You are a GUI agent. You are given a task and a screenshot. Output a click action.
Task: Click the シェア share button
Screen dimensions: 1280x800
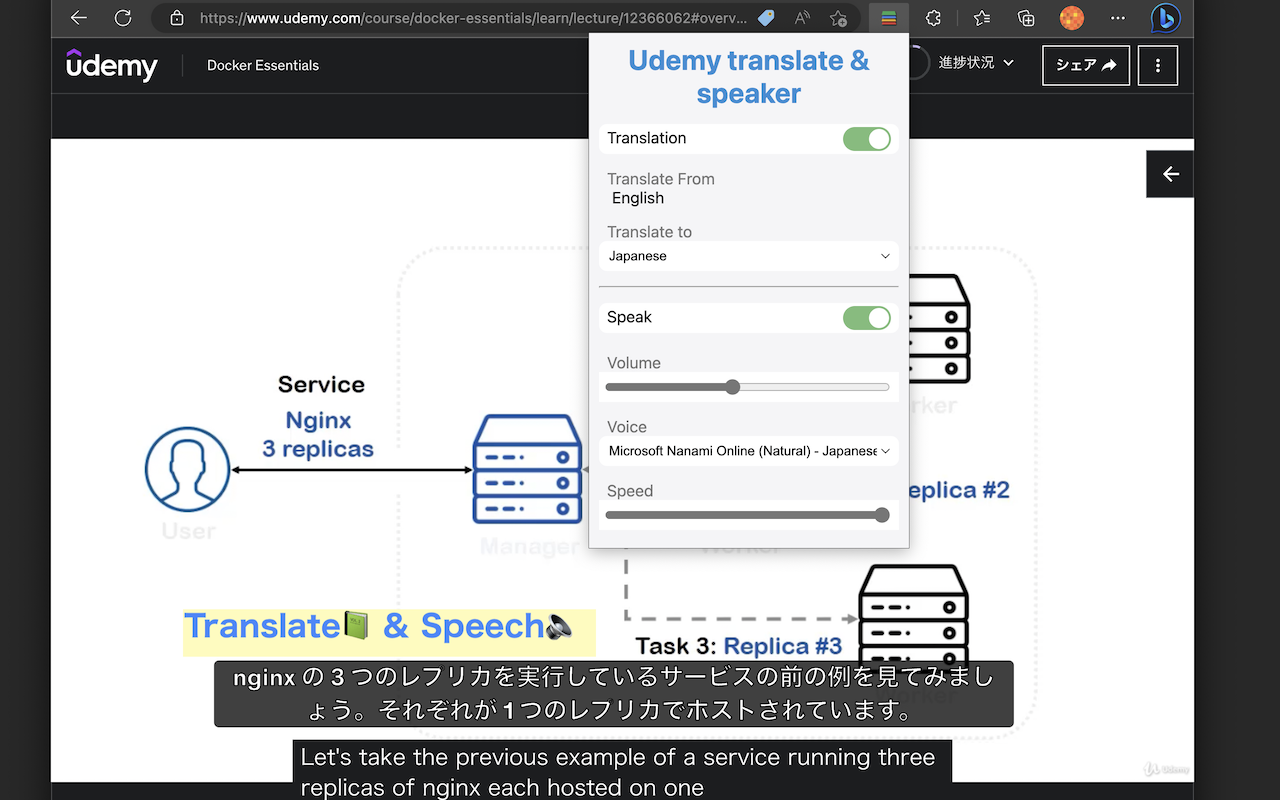click(x=1086, y=65)
